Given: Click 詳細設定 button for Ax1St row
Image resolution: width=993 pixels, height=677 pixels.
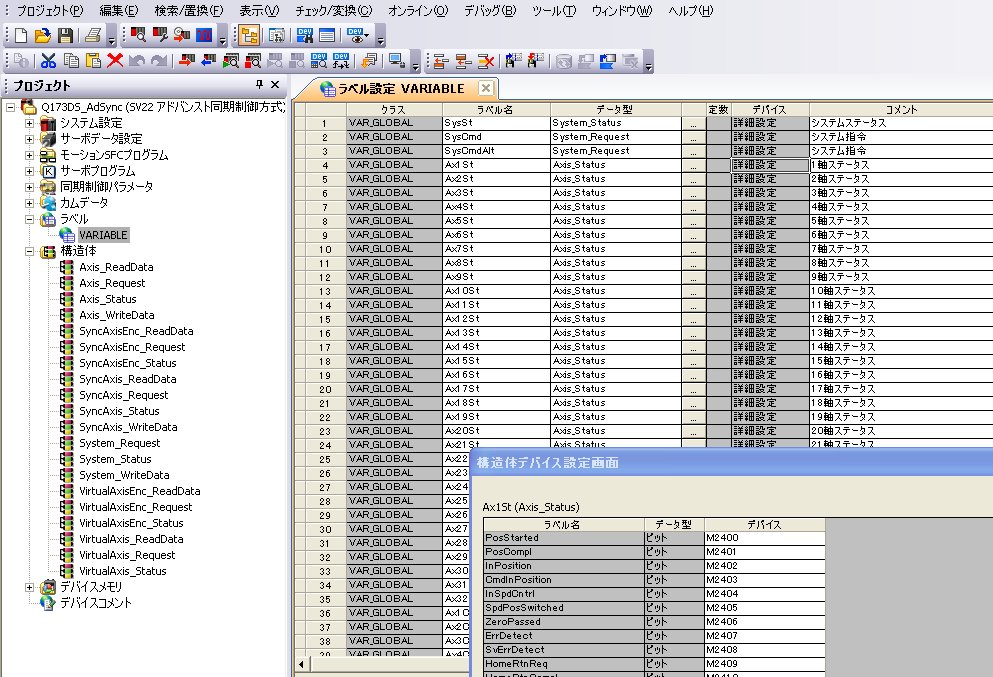Looking at the screenshot, I should [x=769, y=165].
